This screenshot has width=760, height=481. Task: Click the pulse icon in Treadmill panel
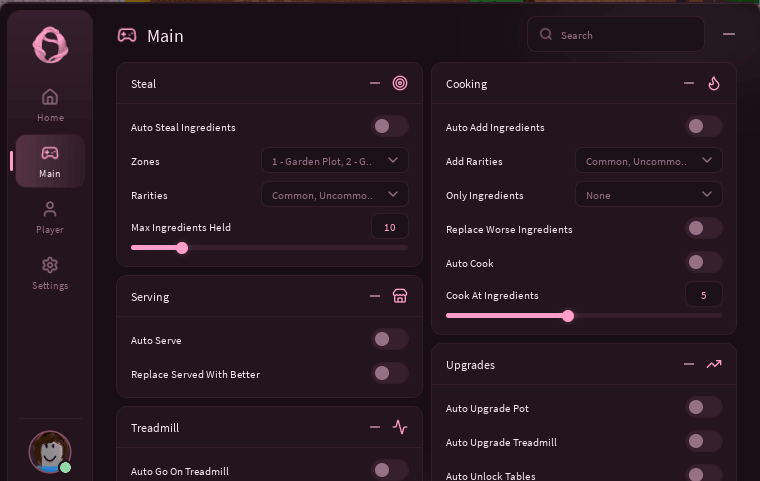(400, 427)
